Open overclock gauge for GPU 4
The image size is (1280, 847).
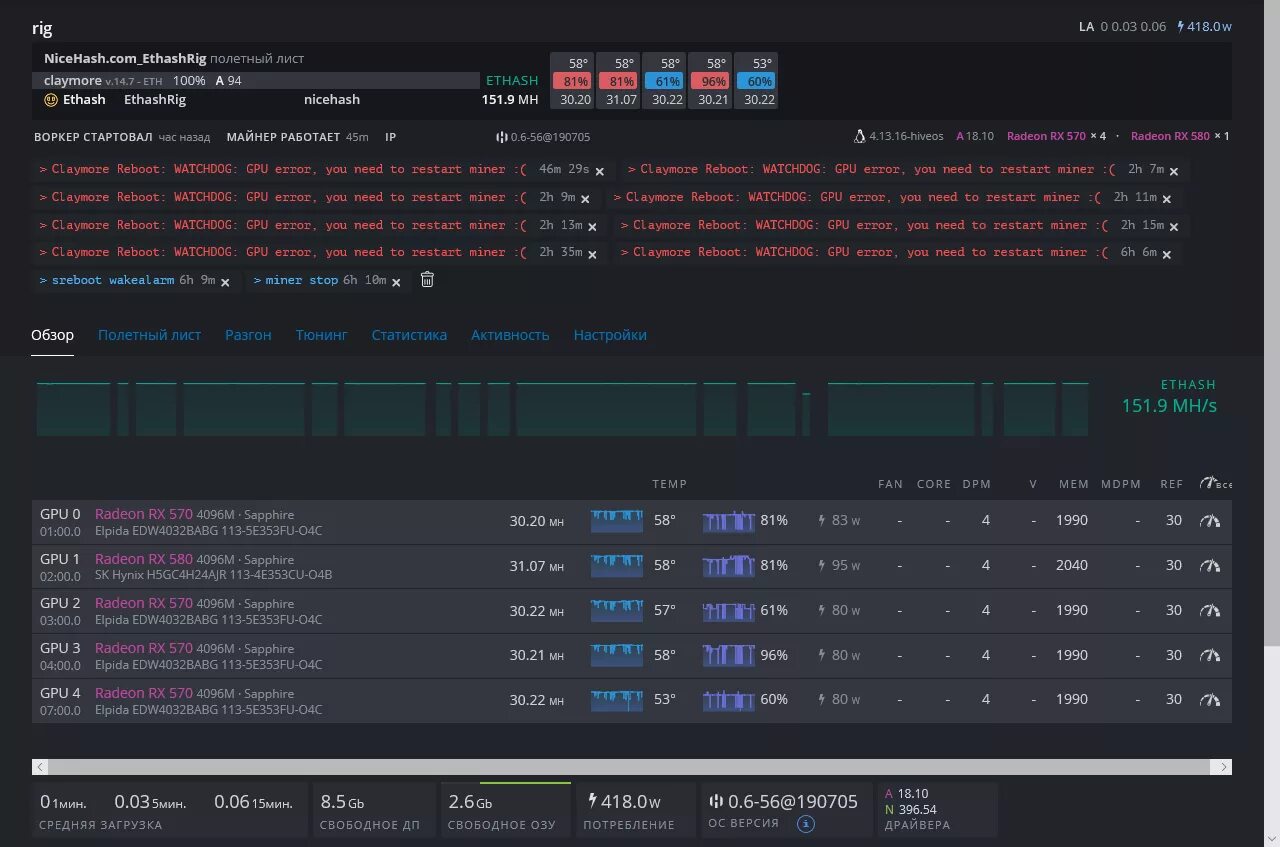point(1210,700)
